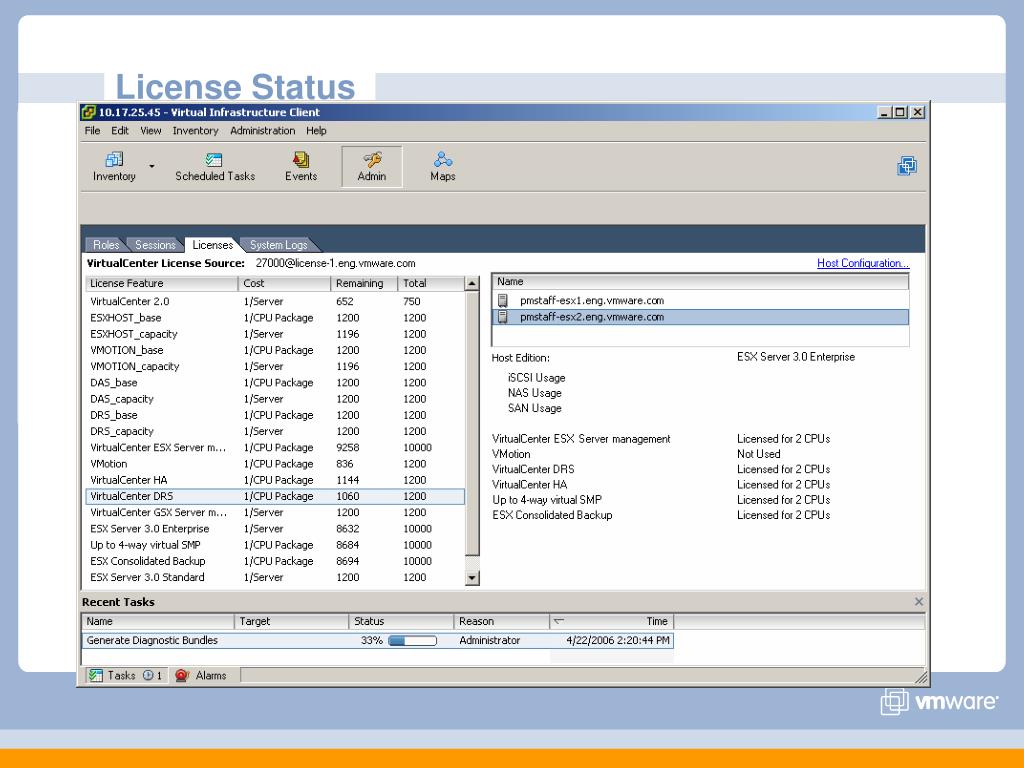This screenshot has width=1024, height=768.
Task: Select the Licenses tab
Action: click(x=212, y=245)
